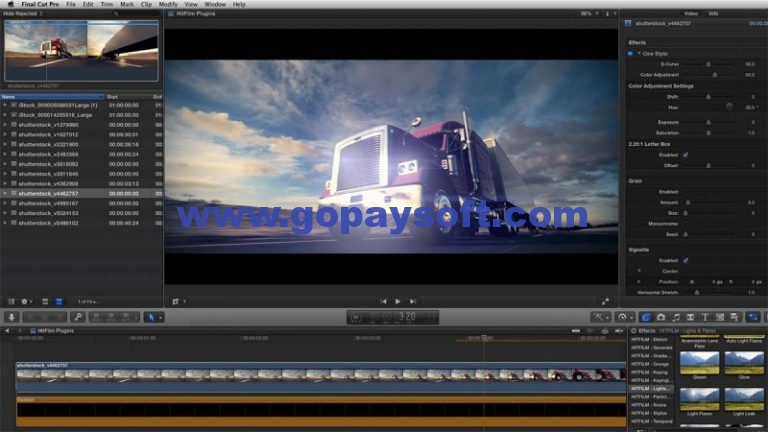Collapse the Cine Style effect parameters
Image resolution: width=768 pixels, height=432 pixels.
click(639, 53)
